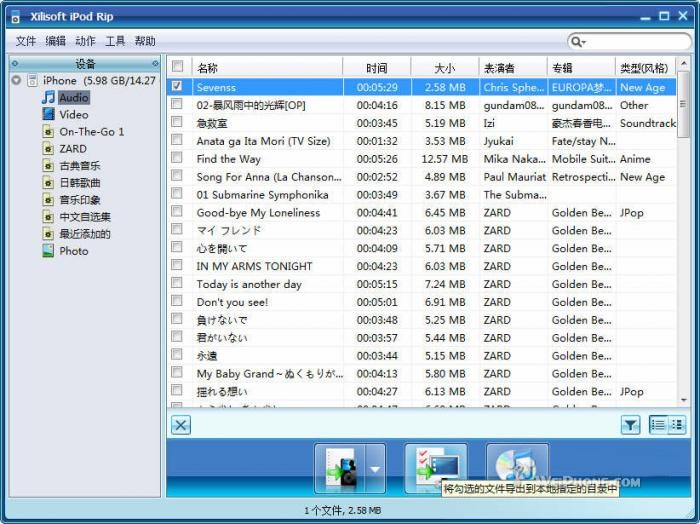700x524 pixels.
Task: Open the 编辑 menu
Action: point(55,41)
